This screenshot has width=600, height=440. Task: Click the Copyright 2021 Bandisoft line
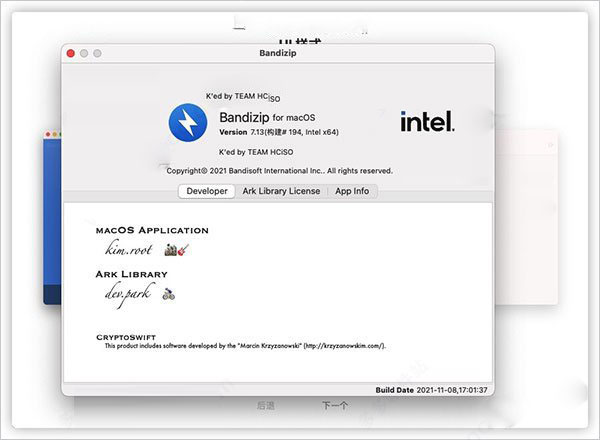coord(279,171)
